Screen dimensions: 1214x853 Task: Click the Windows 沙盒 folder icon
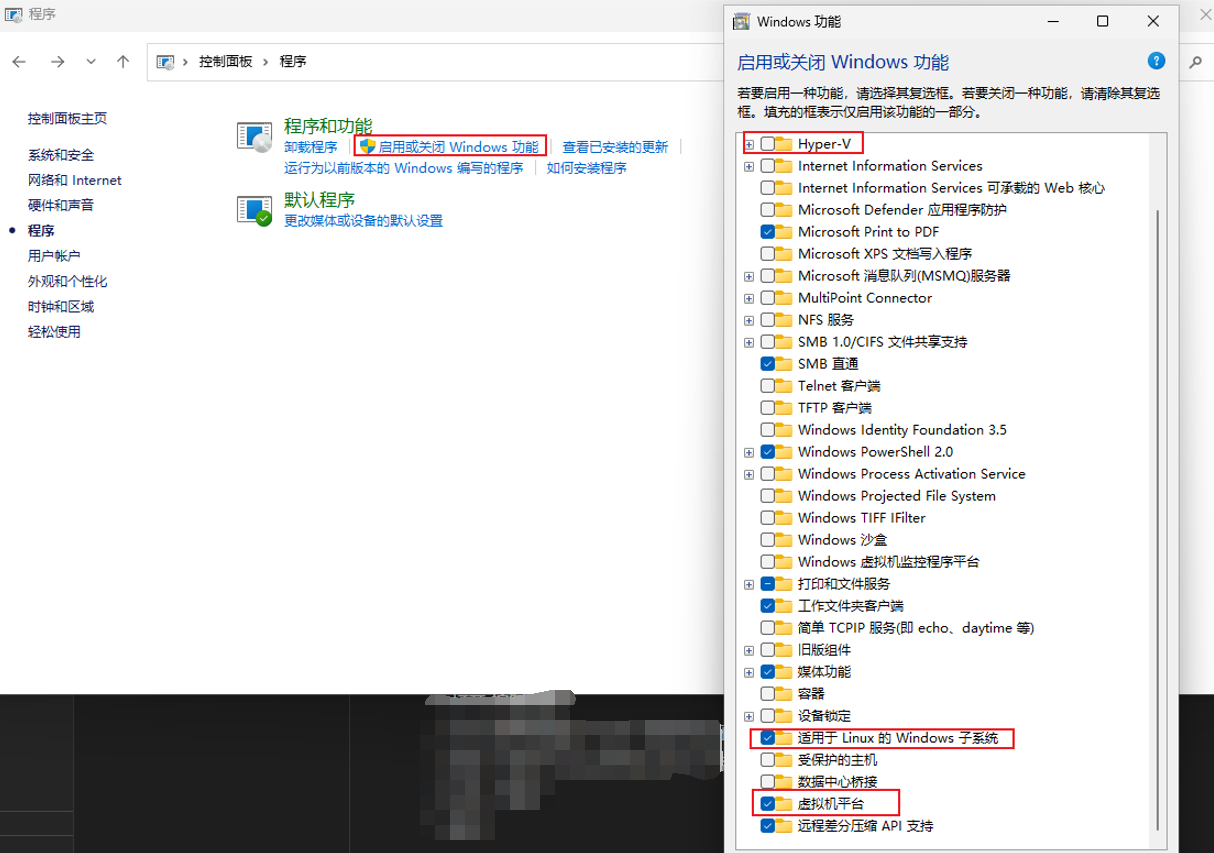click(784, 540)
